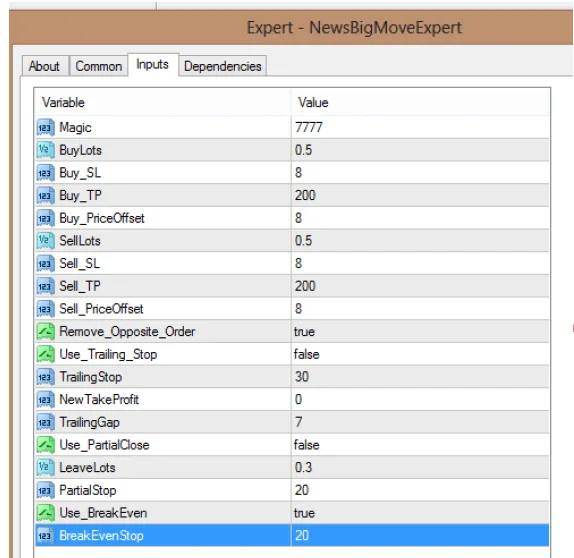The width and height of the screenshot is (574, 558).
Task: Select the green icon next to Use_Trailing_Stop
Action: coord(45,354)
